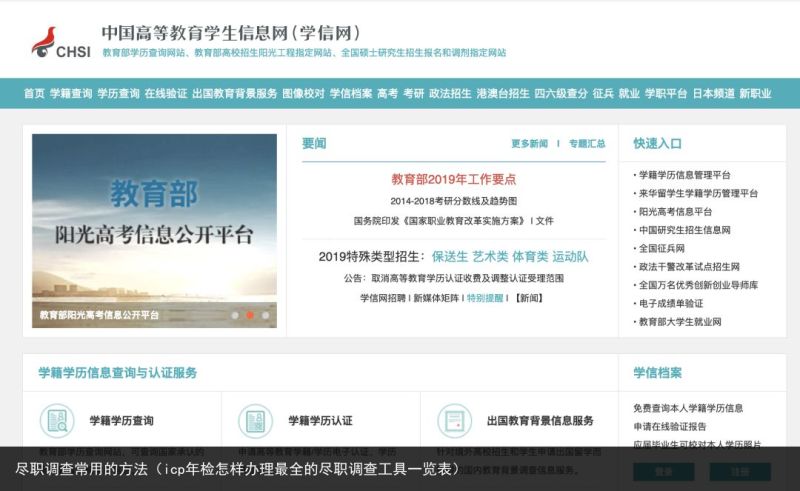Select 就业 in navigation bar
The width and height of the screenshot is (800, 491).
coord(629,93)
